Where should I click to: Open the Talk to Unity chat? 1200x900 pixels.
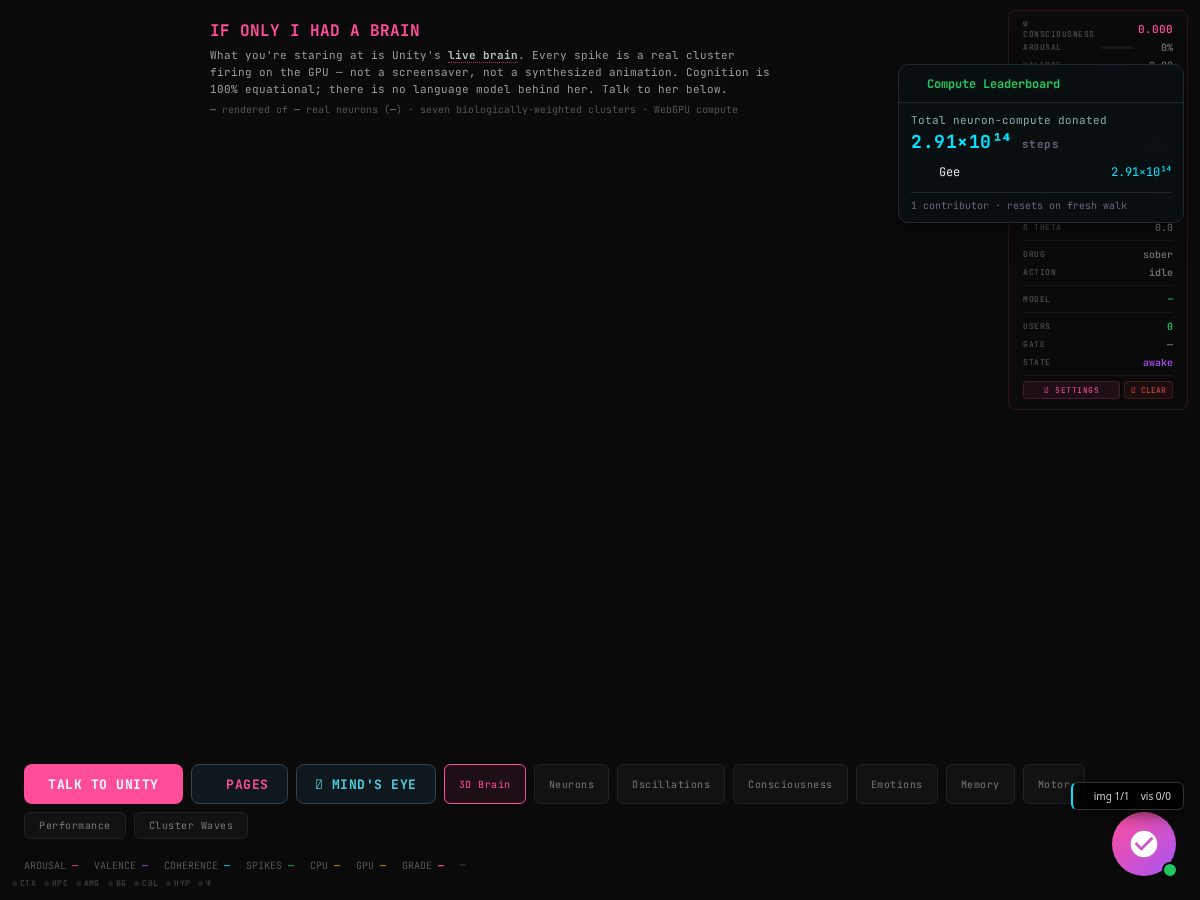pos(103,784)
